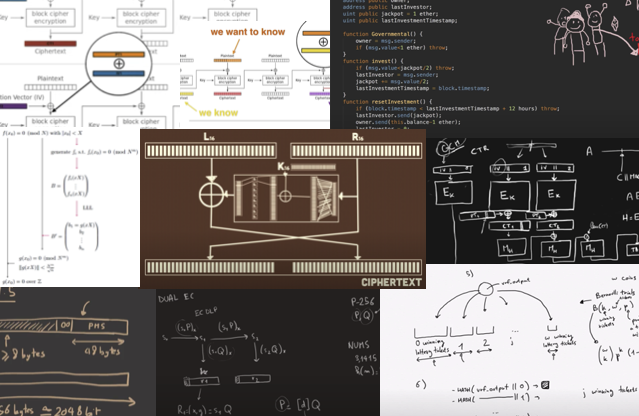639x416 pixels.
Task: Open the PHS bytes chalkboard image
Action: click(x=75, y=350)
